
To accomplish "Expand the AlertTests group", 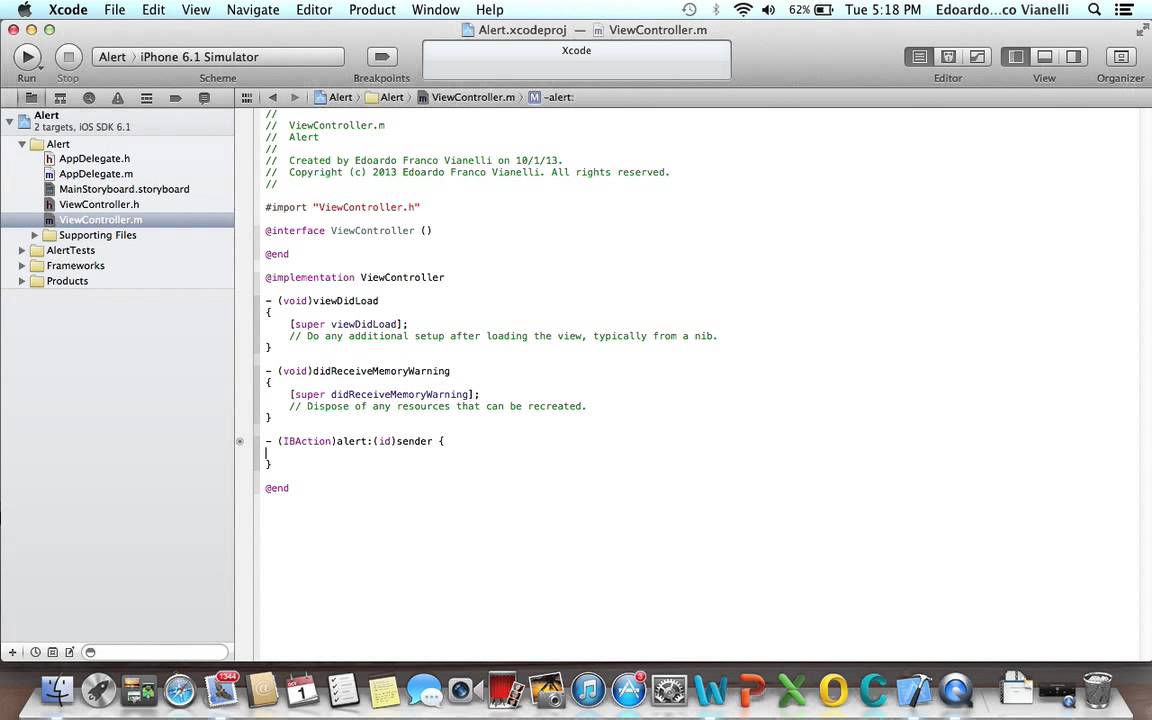I will click(22, 251).
